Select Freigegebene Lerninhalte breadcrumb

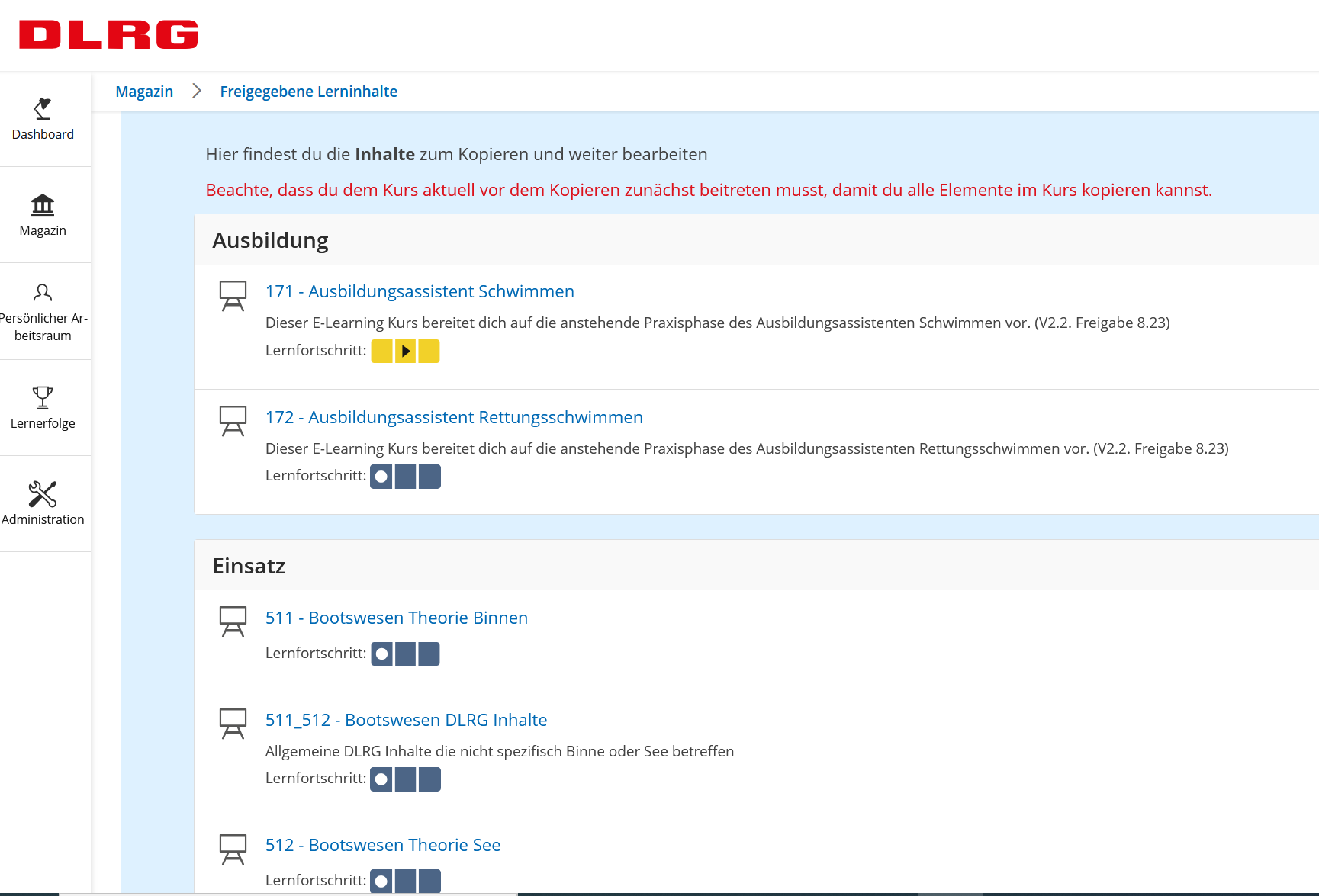308,92
